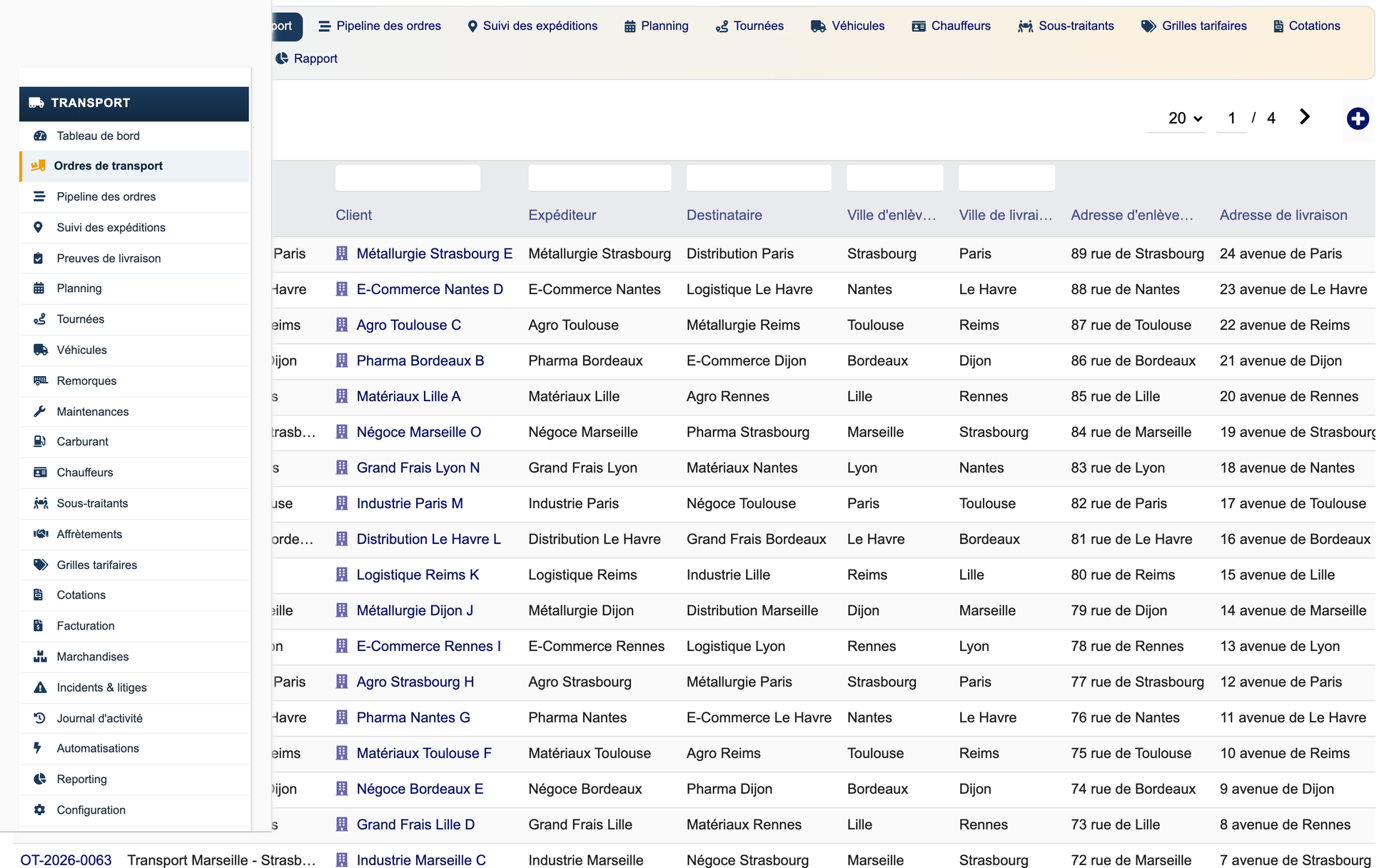
Task: Open Maintenances wrench icon
Action: click(x=39, y=411)
